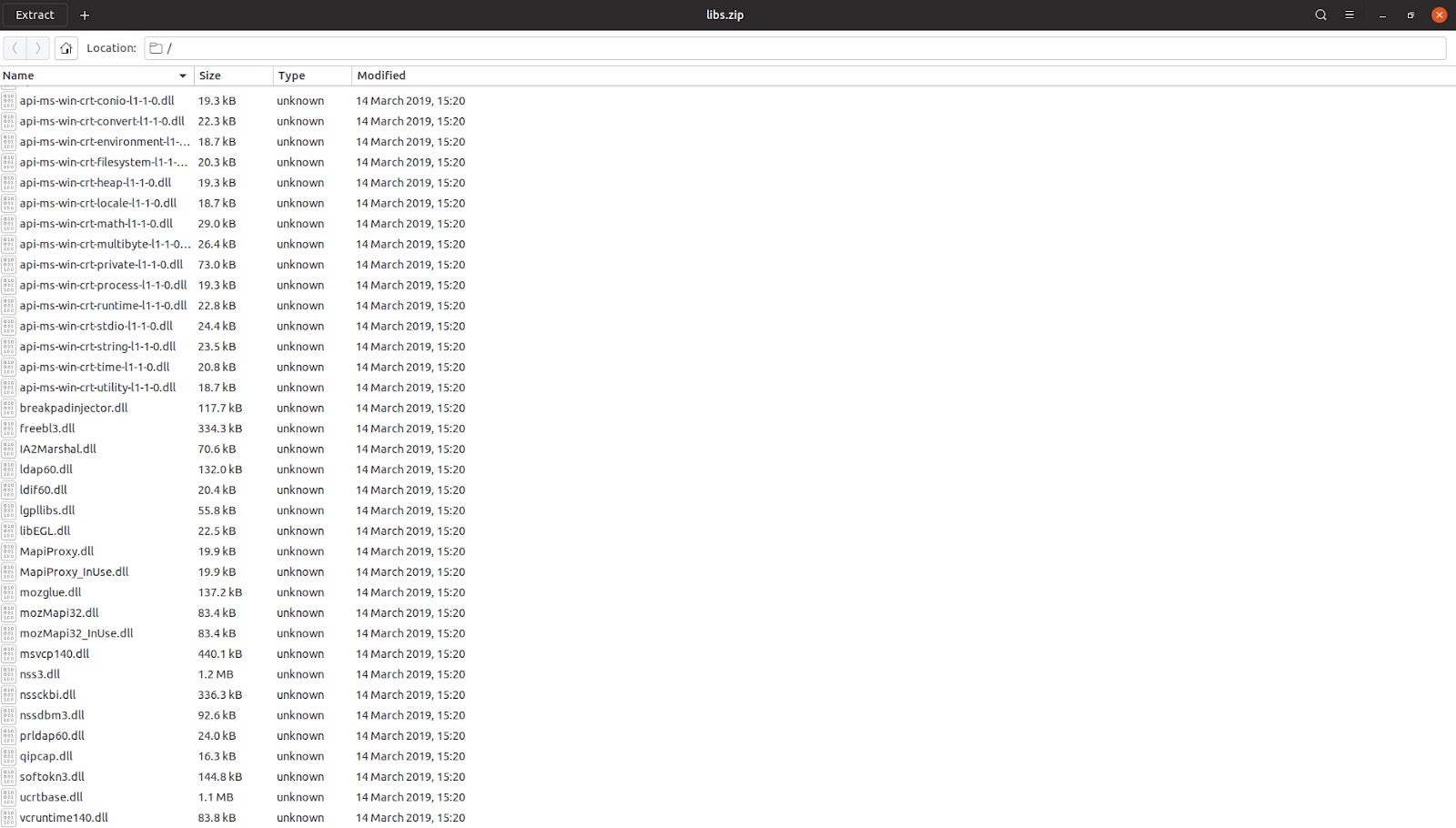Sort by the Size column header
This screenshot has height=828, width=1456.
[x=210, y=76]
